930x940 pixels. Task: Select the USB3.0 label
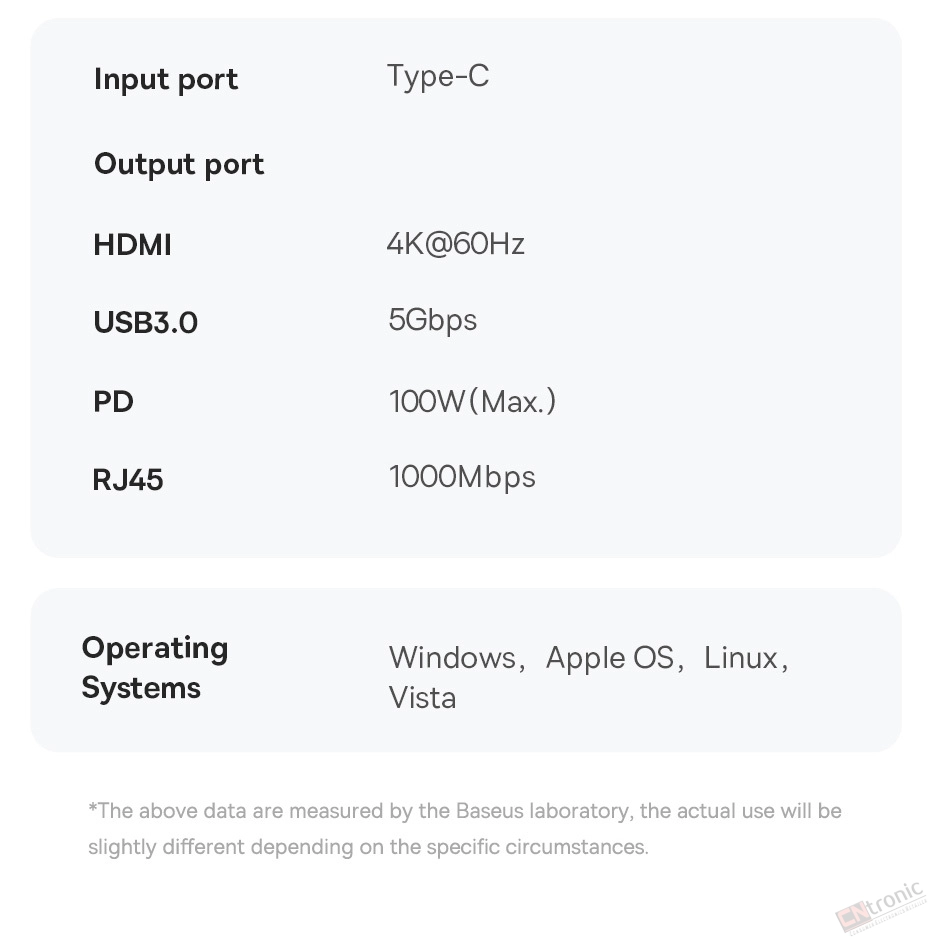point(146,322)
